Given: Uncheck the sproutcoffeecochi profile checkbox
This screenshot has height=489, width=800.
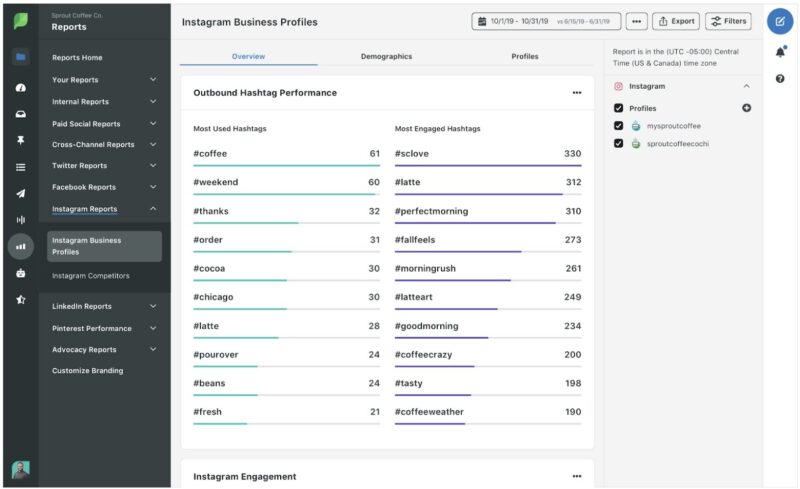Looking at the screenshot, I should tap(618, 143).
